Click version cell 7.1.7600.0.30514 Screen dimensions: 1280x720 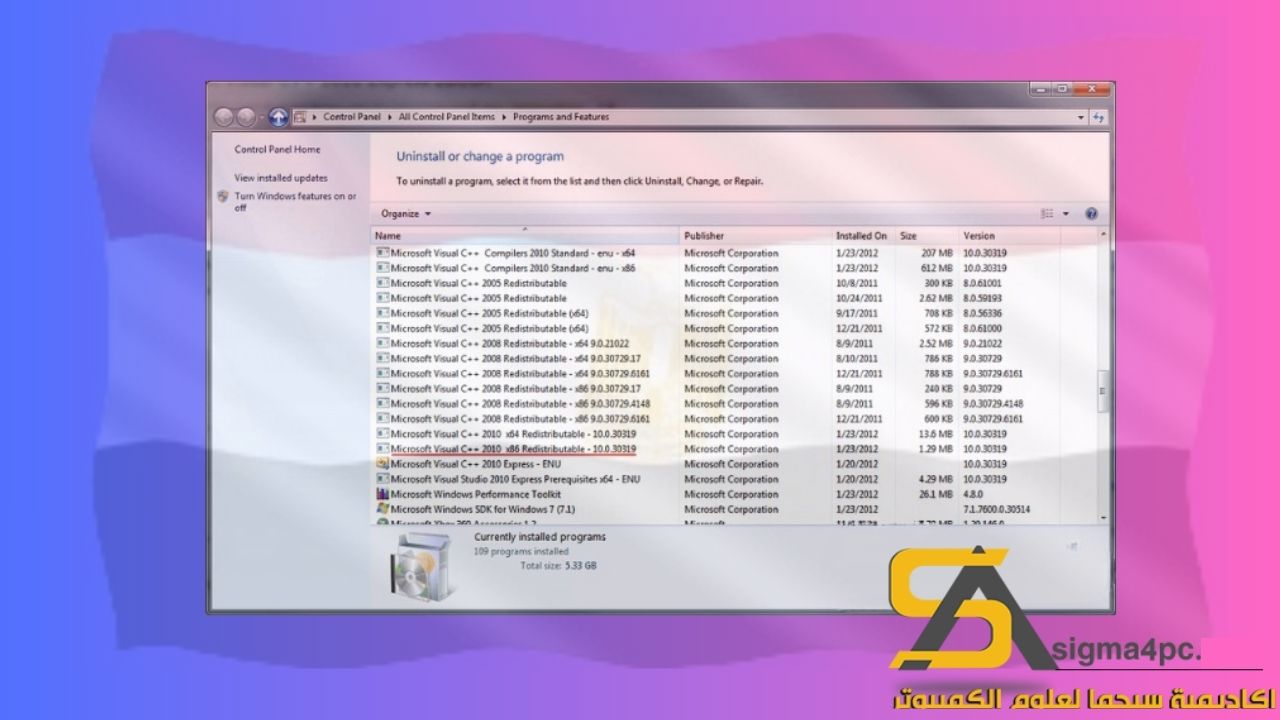tap(996, 509)
